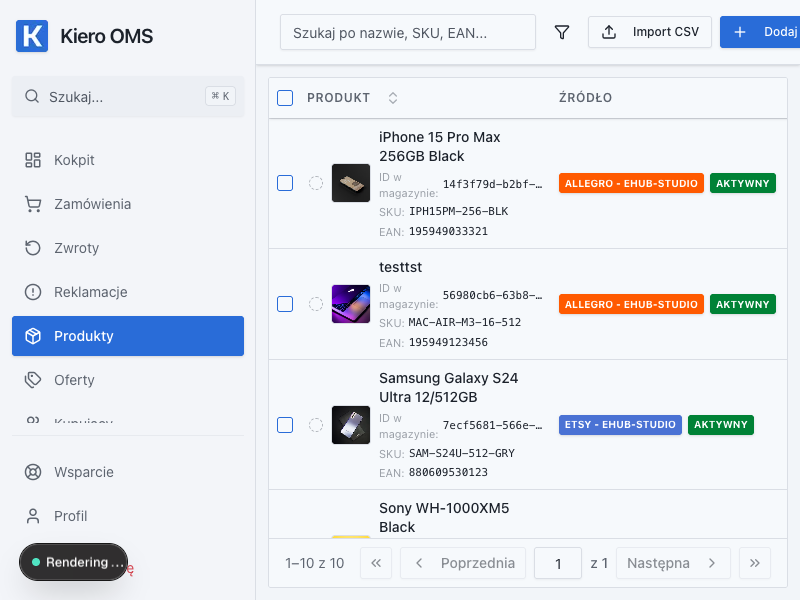
Task: Click the ALLEGRO - EHUB-STUDIO badge for testtst
Action: pos(631,304)
